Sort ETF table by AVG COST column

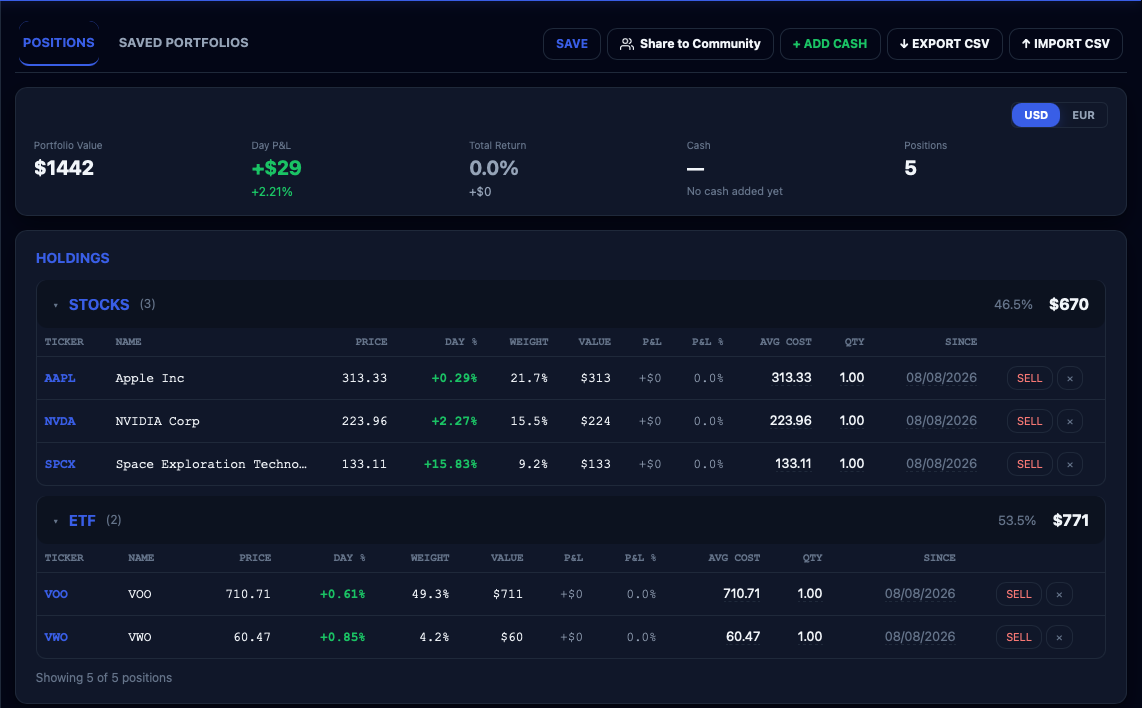pyautogui.click(x=733, y=558)
